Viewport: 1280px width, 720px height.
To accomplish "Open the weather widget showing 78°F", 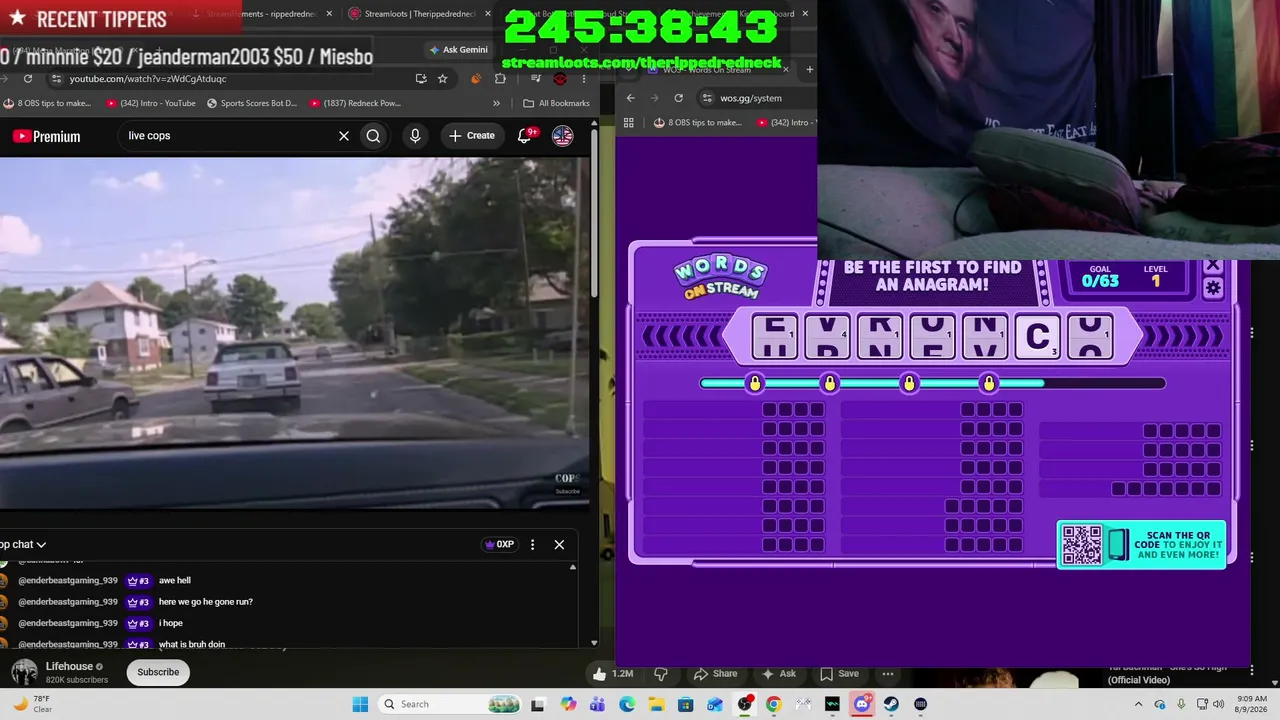I will [x=30, y=704].
